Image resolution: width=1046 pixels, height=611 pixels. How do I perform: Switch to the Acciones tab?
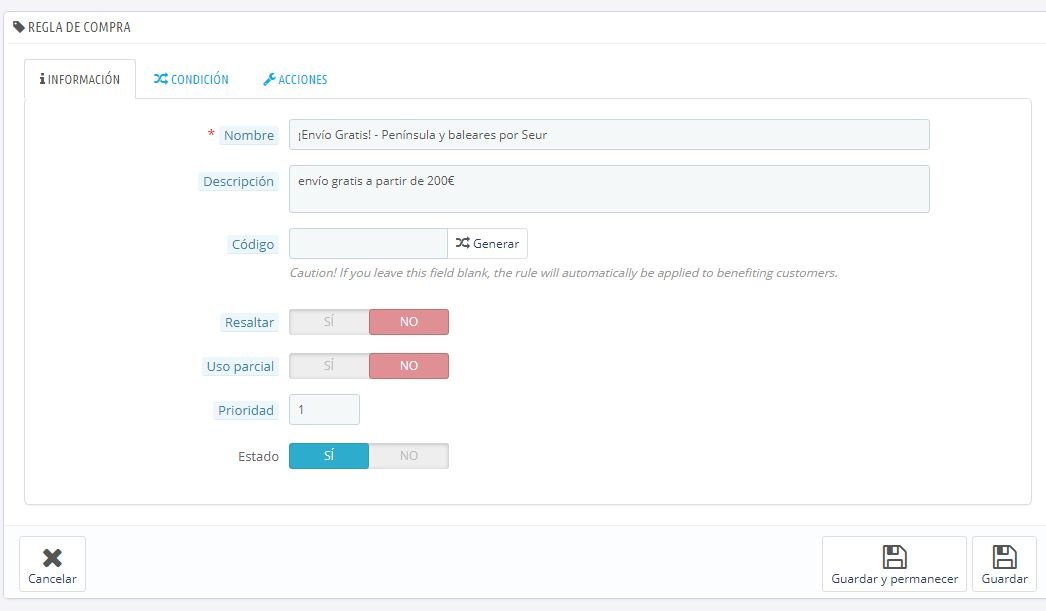point(296,79)
